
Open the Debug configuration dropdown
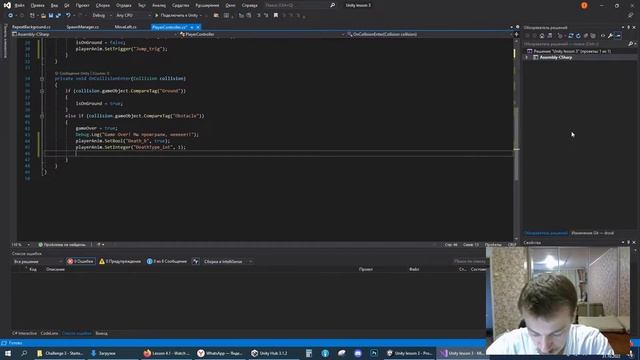102,16
